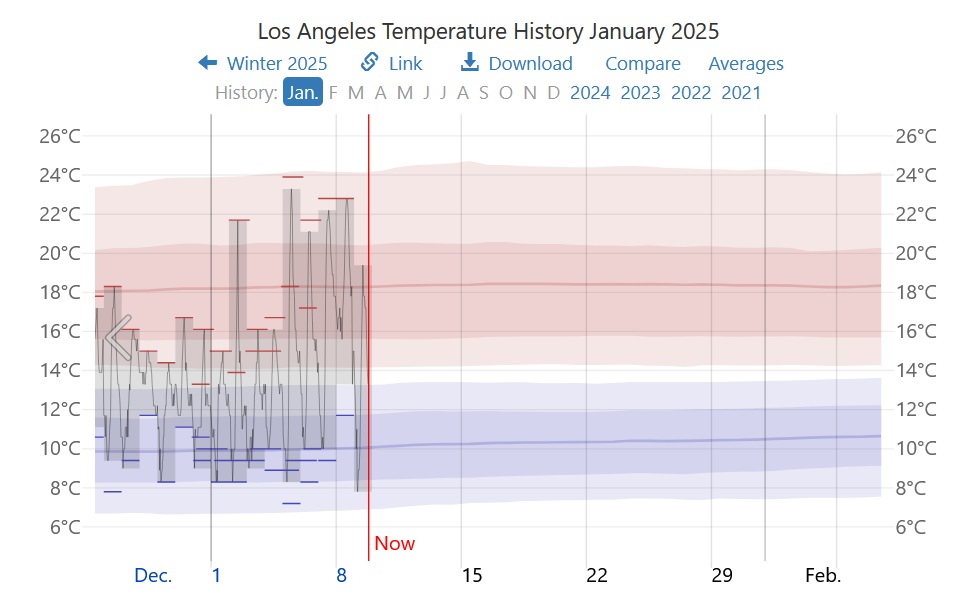Switch to the O (October) month tab
This screenshot has width=973, height=593.
(506, 93)
